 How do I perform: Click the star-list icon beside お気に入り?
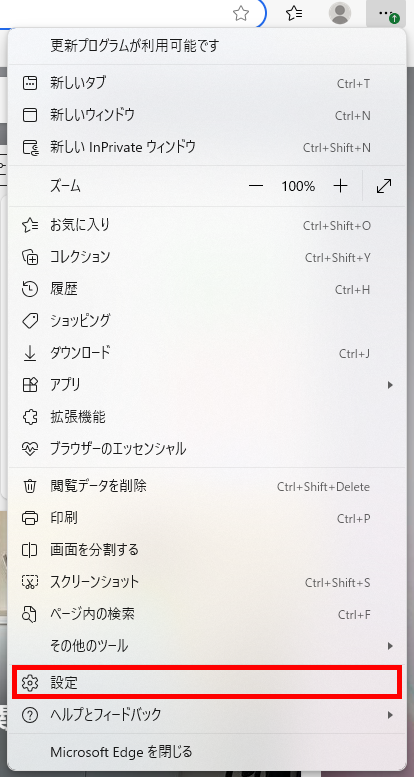30,225
